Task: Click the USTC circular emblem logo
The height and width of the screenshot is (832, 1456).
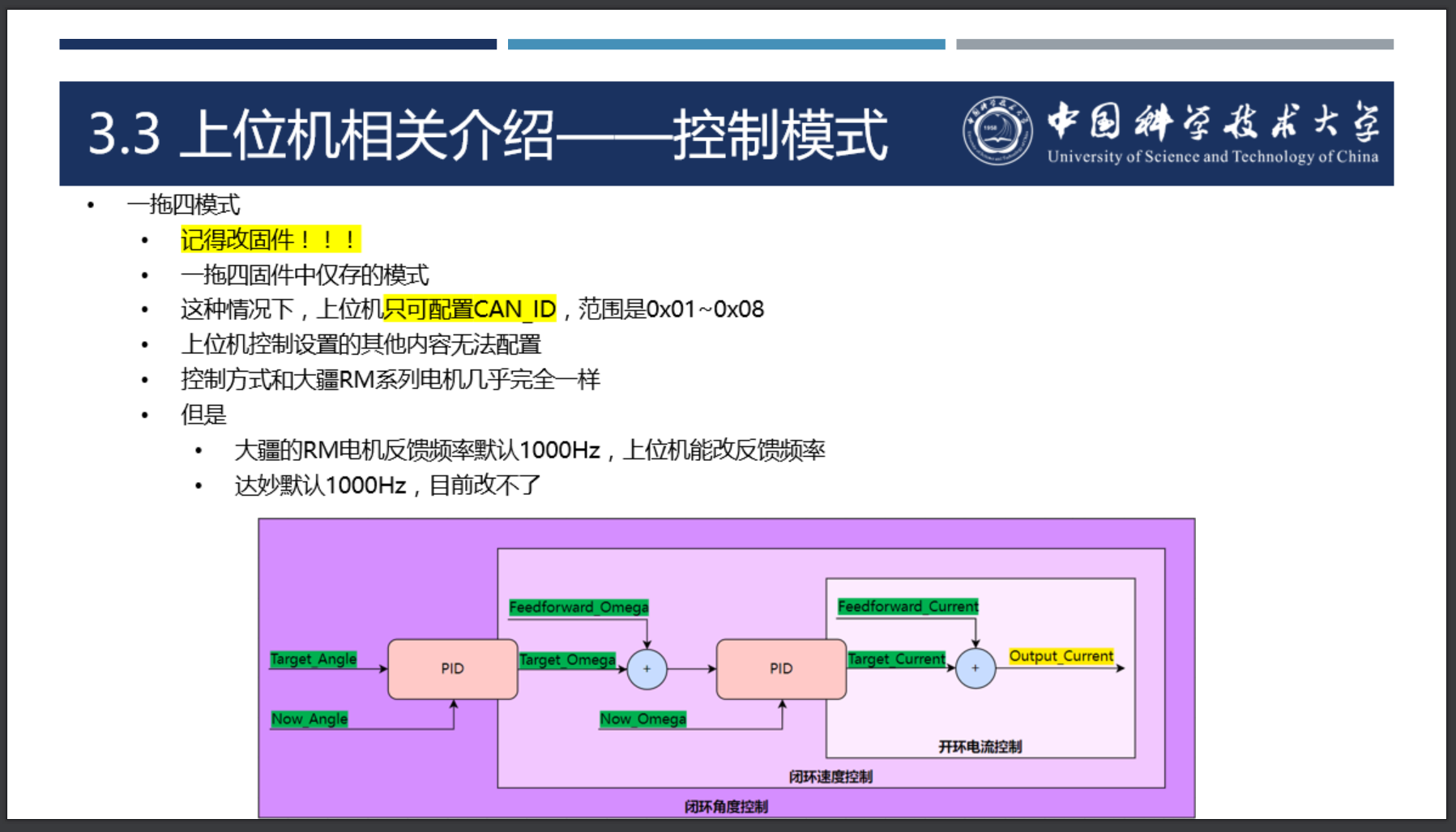Action: click(997, 131)
